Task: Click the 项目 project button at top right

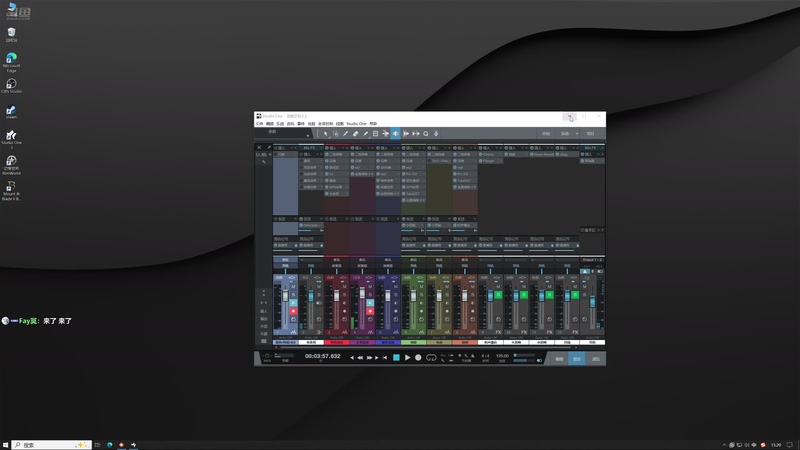Action: 590,134
